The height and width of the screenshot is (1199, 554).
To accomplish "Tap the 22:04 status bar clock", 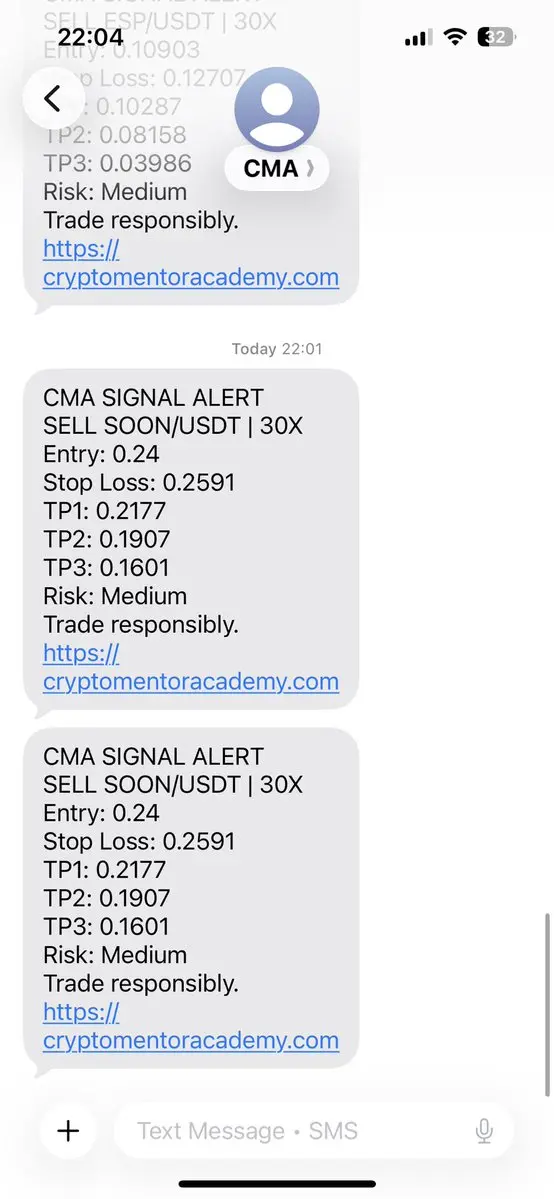I will pos(90,37).
